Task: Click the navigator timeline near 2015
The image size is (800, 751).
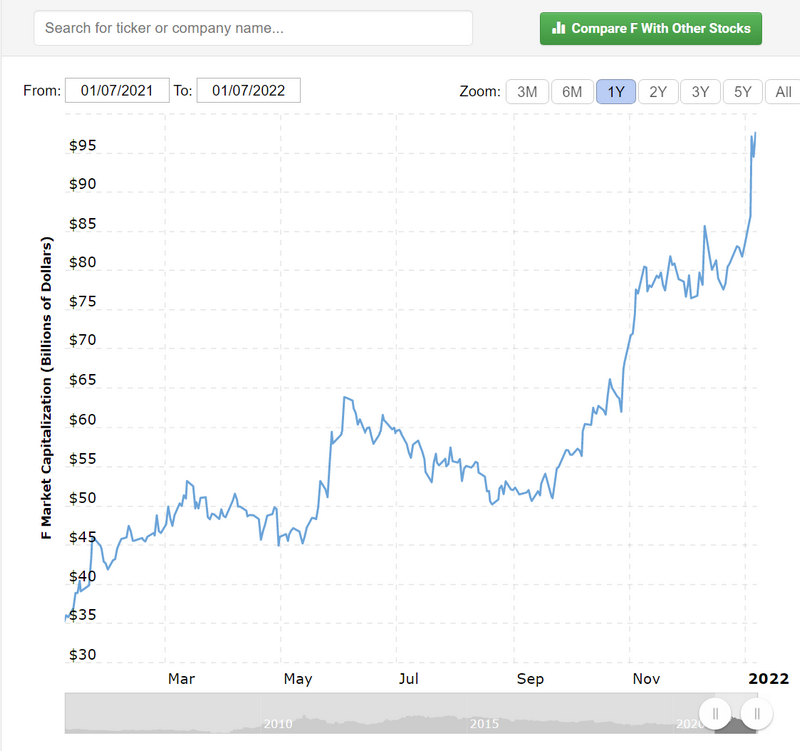Action: click(x=484, y=721)
